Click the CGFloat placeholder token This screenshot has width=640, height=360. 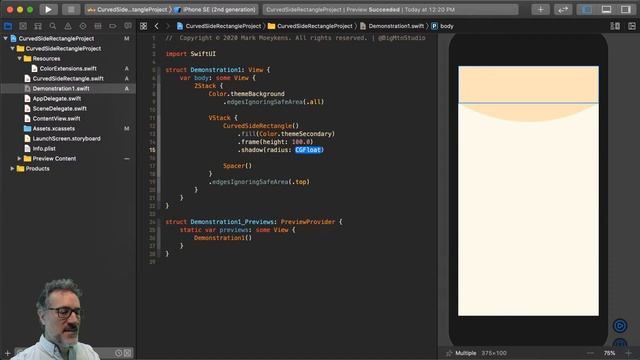click(309, 150)
